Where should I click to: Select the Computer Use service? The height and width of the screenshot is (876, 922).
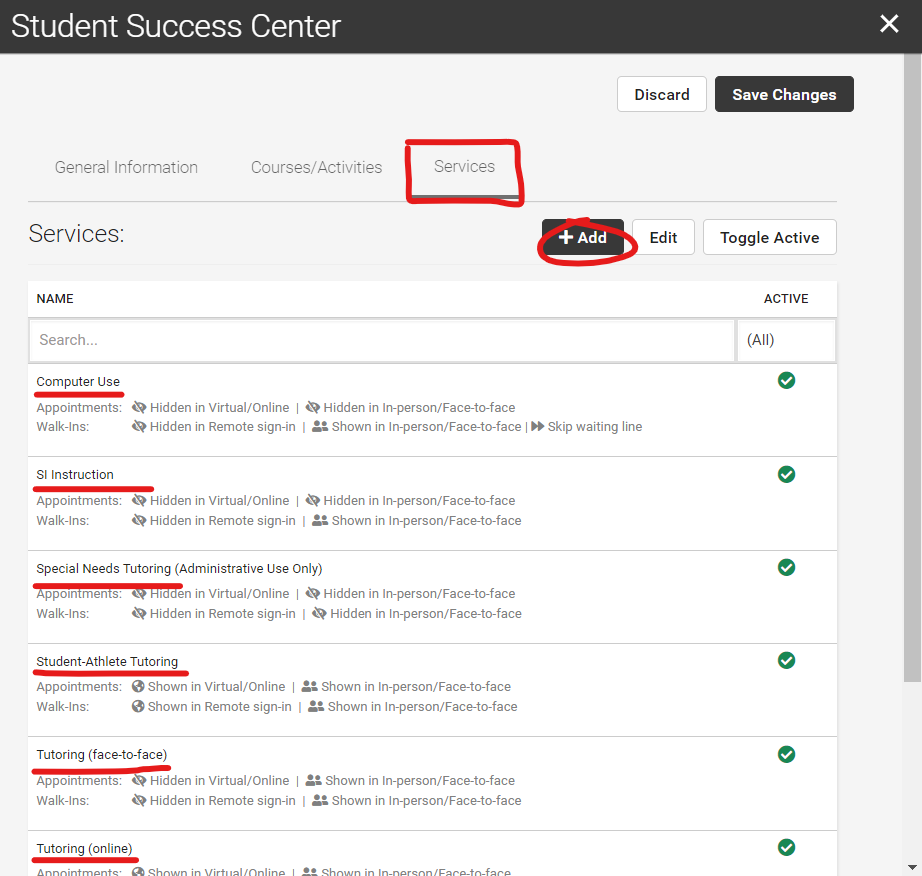click(78, 382)
